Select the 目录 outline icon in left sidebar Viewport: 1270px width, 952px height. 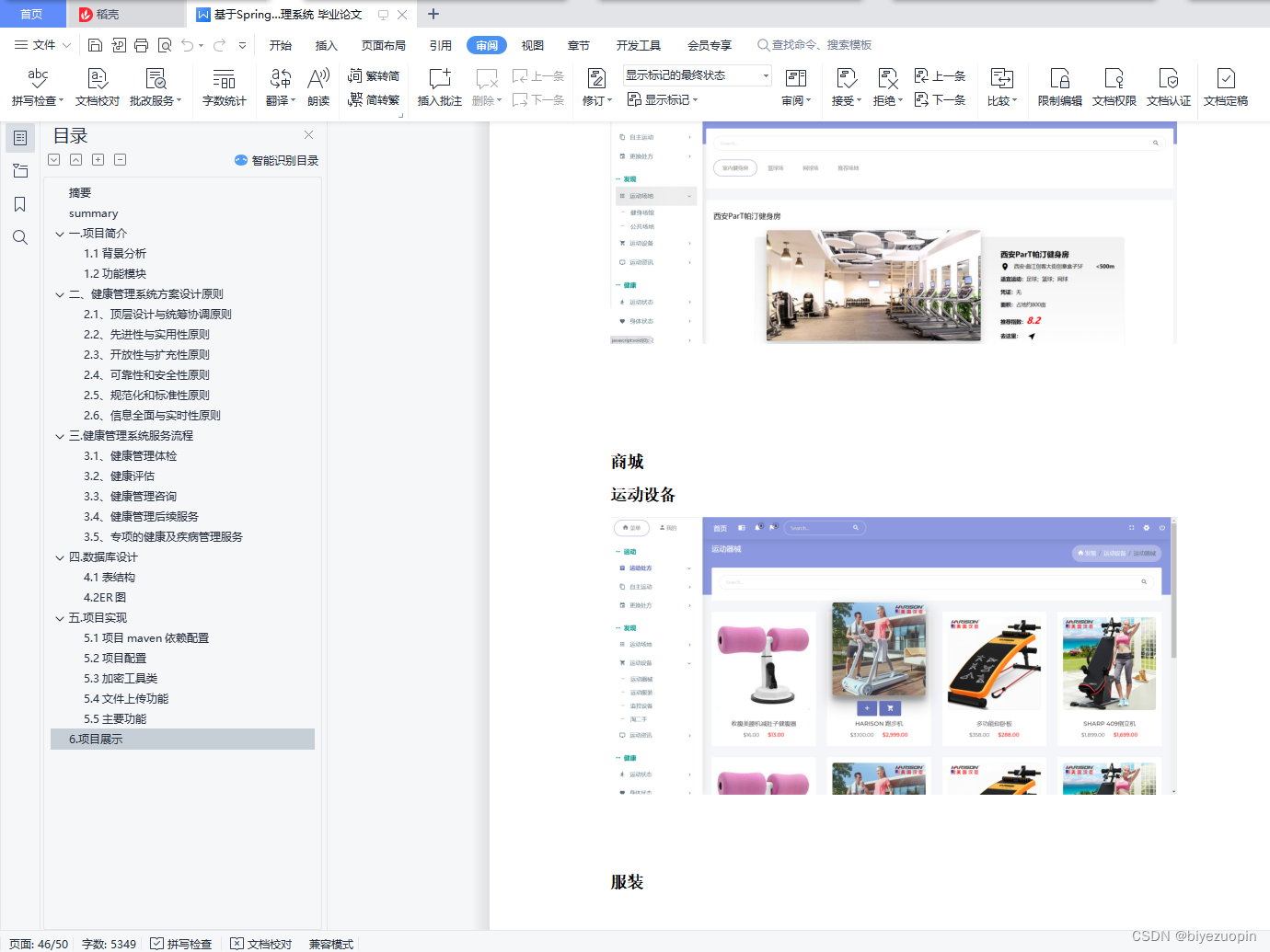tap(20, 138)
